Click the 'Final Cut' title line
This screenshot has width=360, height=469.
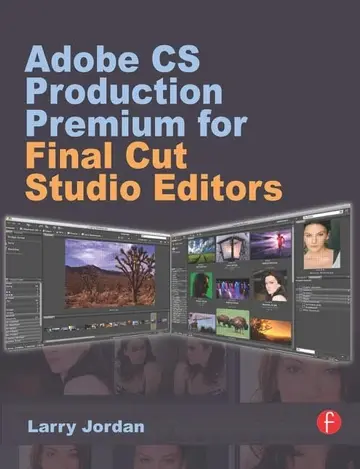coord(106,157)
